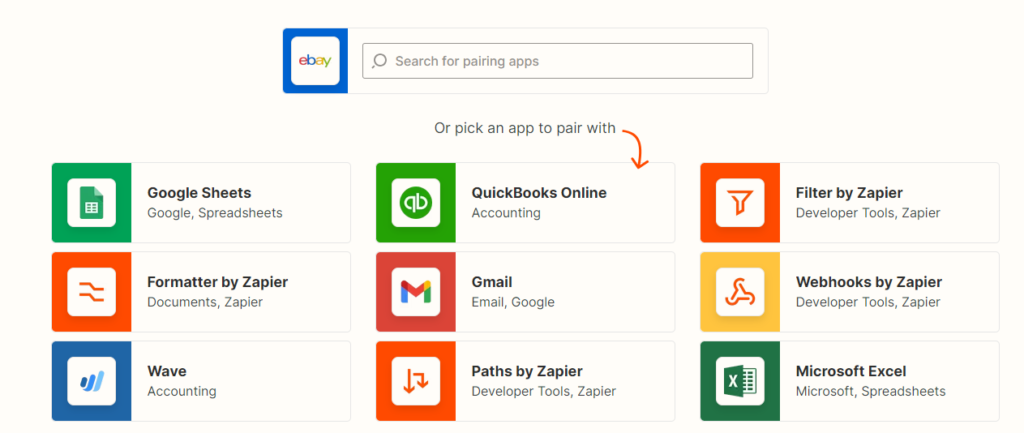Screen dimensions: 1024x433
Task: Click the Gmail envelope icon
Action: (416, 292)
